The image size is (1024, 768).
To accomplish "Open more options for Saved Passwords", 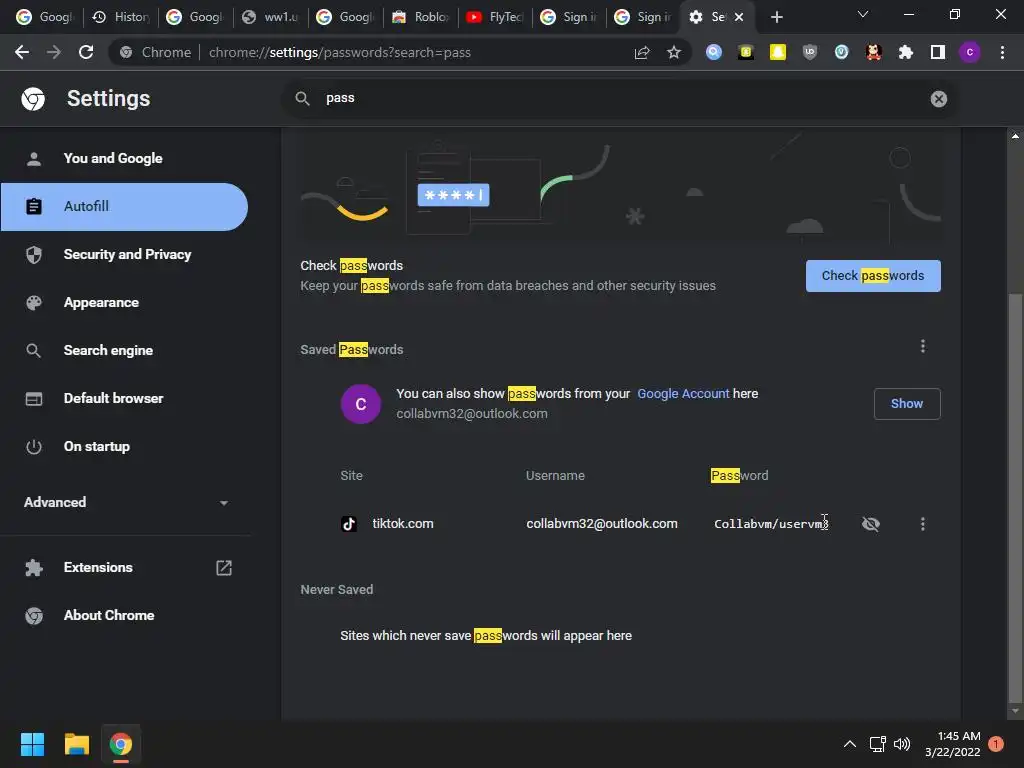I will [923, 346].
